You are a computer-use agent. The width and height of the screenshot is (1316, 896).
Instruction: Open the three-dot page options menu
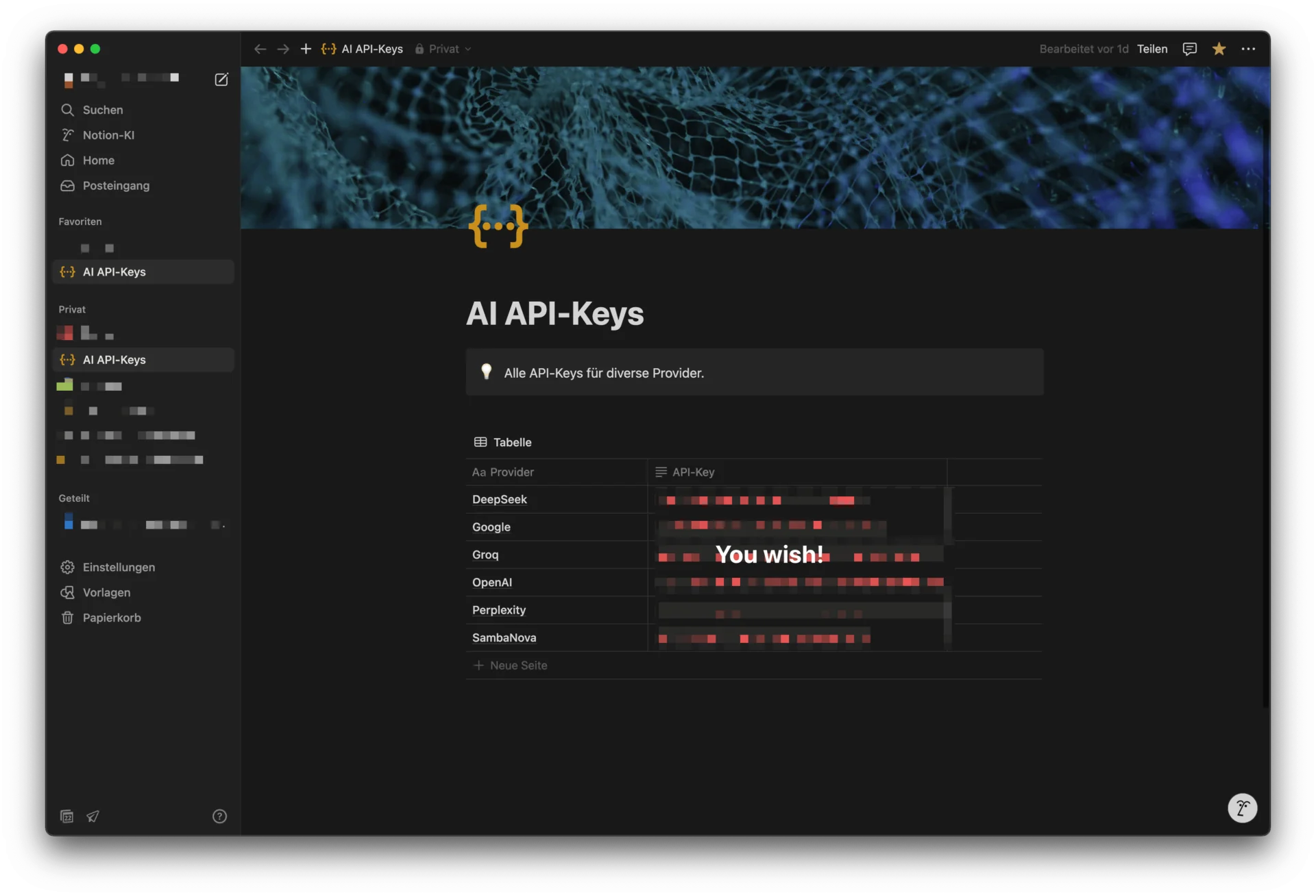tap(1248, 49)
